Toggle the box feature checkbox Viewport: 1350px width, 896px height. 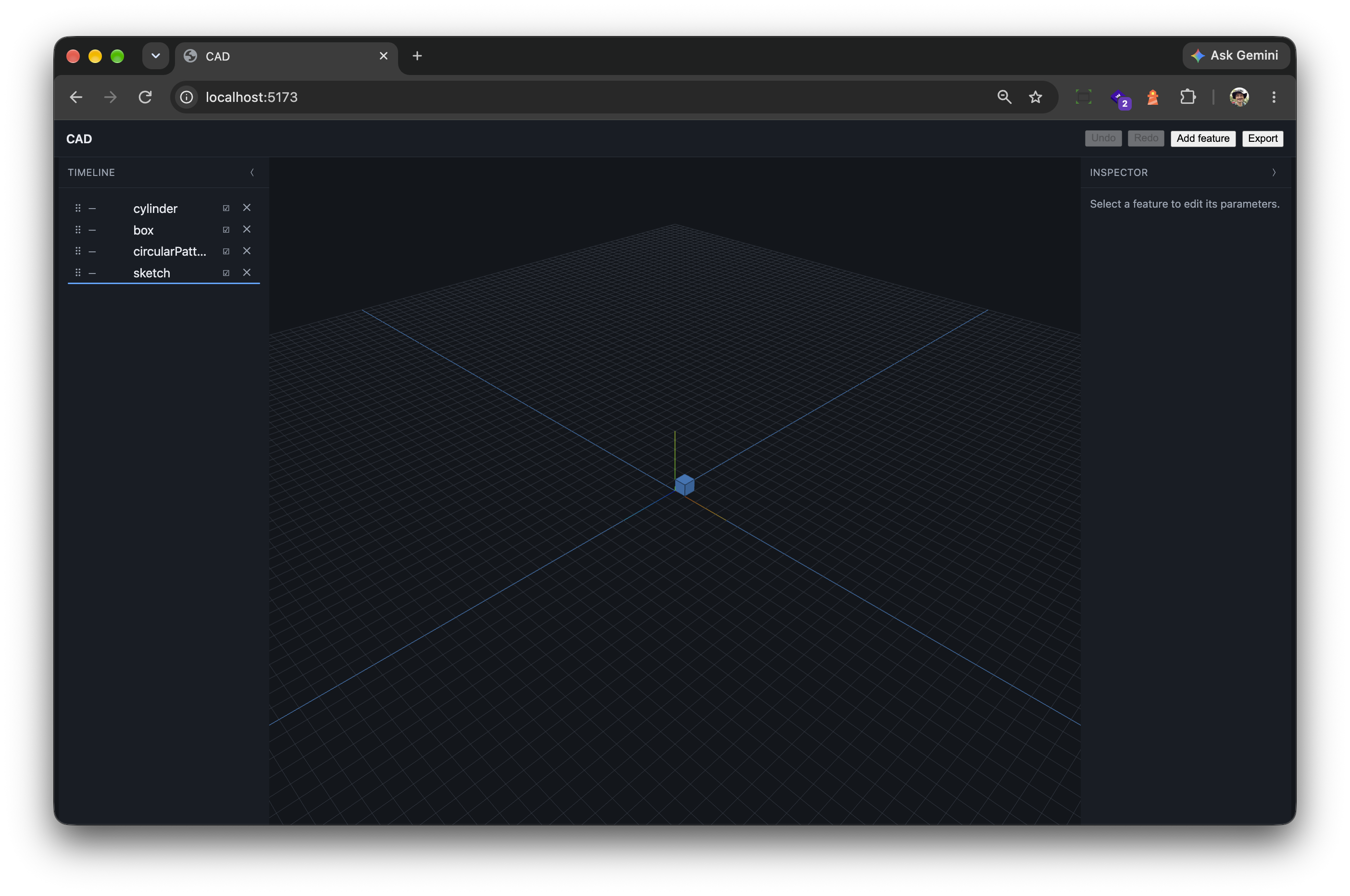(x=226, y=230)
